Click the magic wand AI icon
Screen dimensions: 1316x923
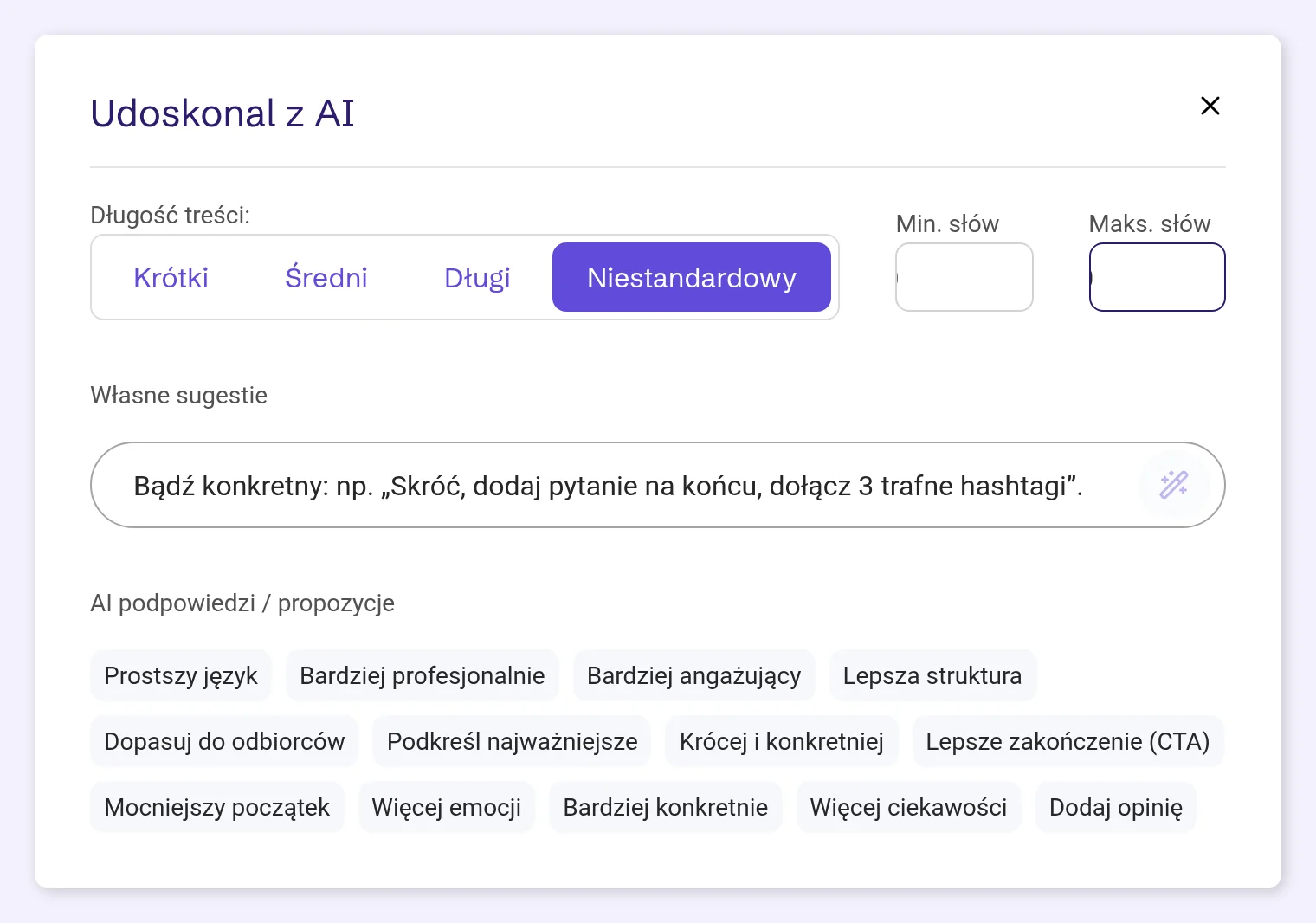1174,485
